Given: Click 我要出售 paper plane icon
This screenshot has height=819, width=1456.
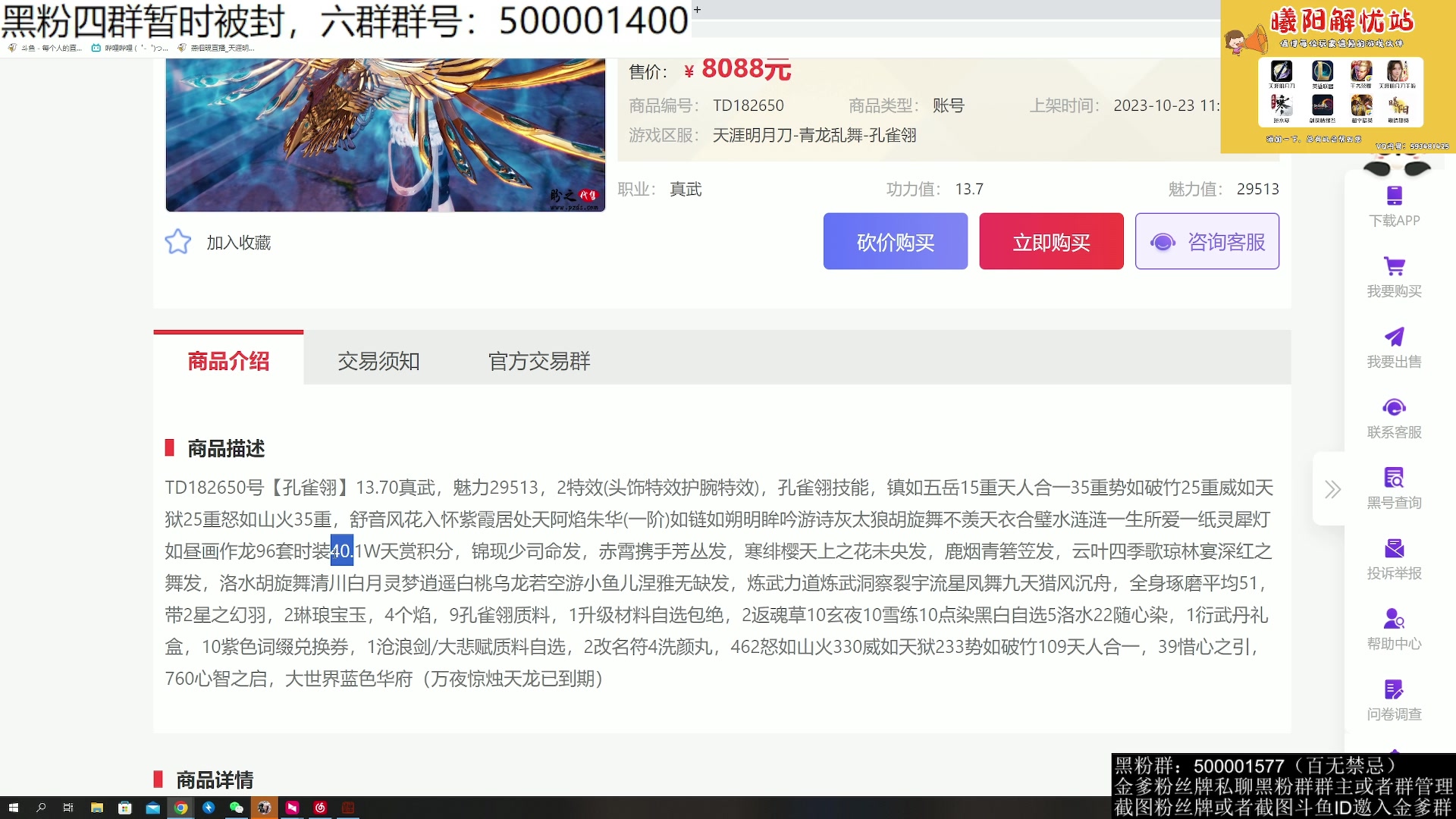Looking at the screenshot, I should pos(1394,337).
